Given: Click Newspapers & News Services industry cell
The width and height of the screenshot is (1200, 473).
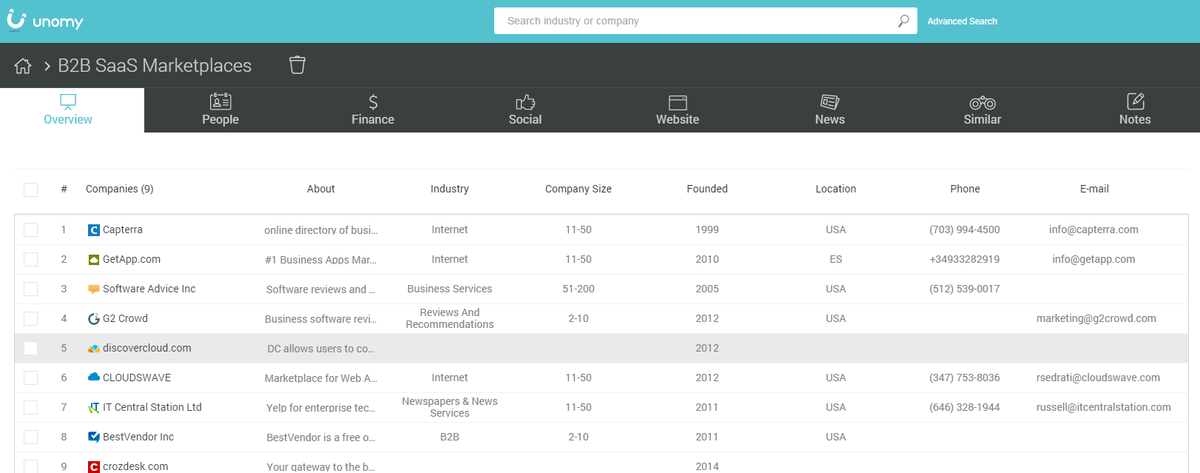Looking at the screenshot, I should click(x=450, y=407).
